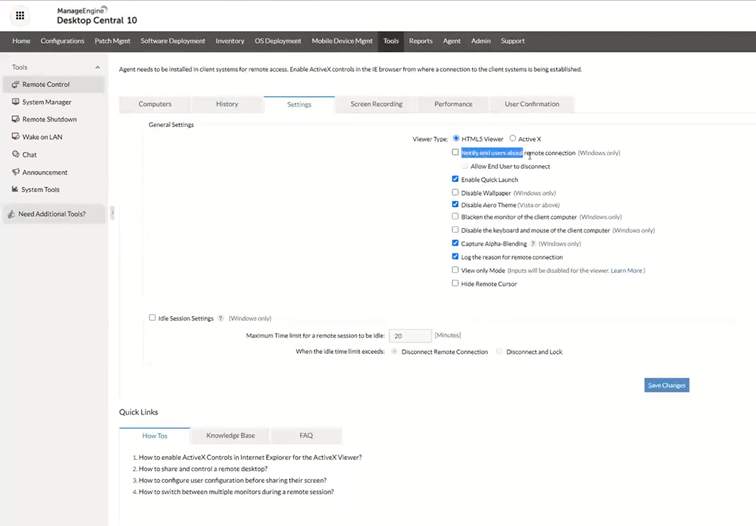Switch to the Performance tab

tap(453, 104)
